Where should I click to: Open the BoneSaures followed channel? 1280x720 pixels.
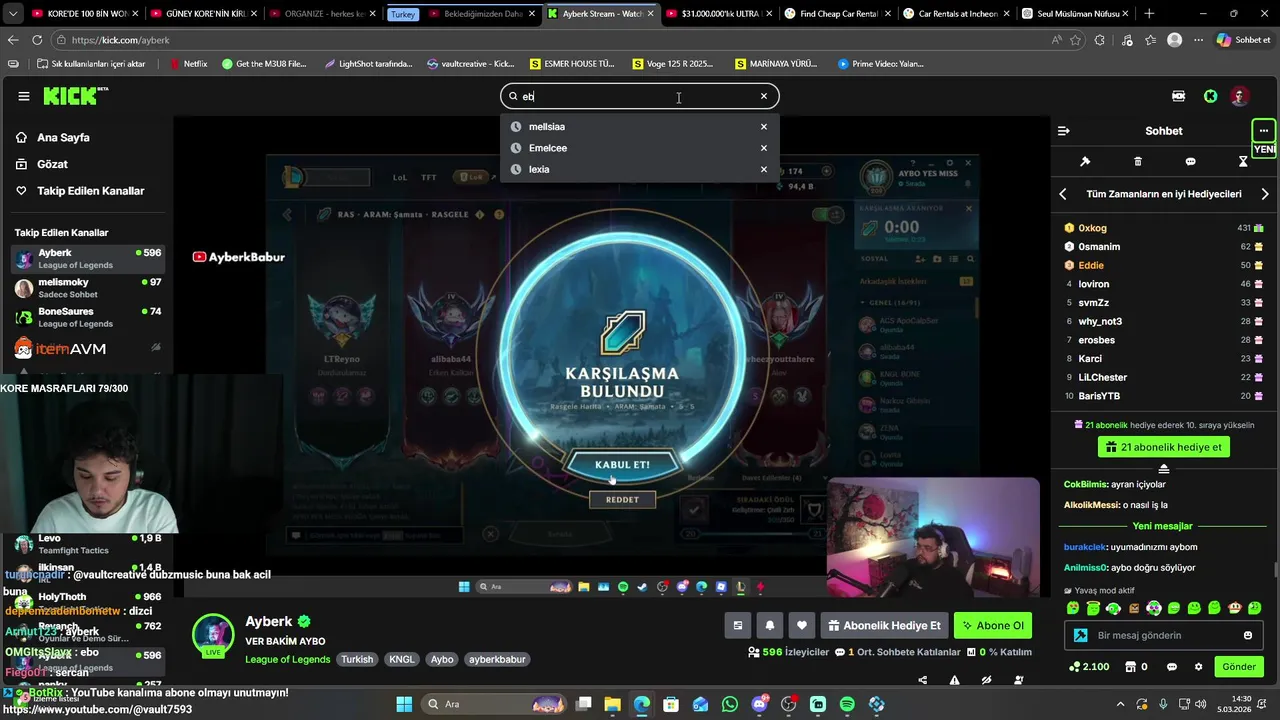[87, 317]
